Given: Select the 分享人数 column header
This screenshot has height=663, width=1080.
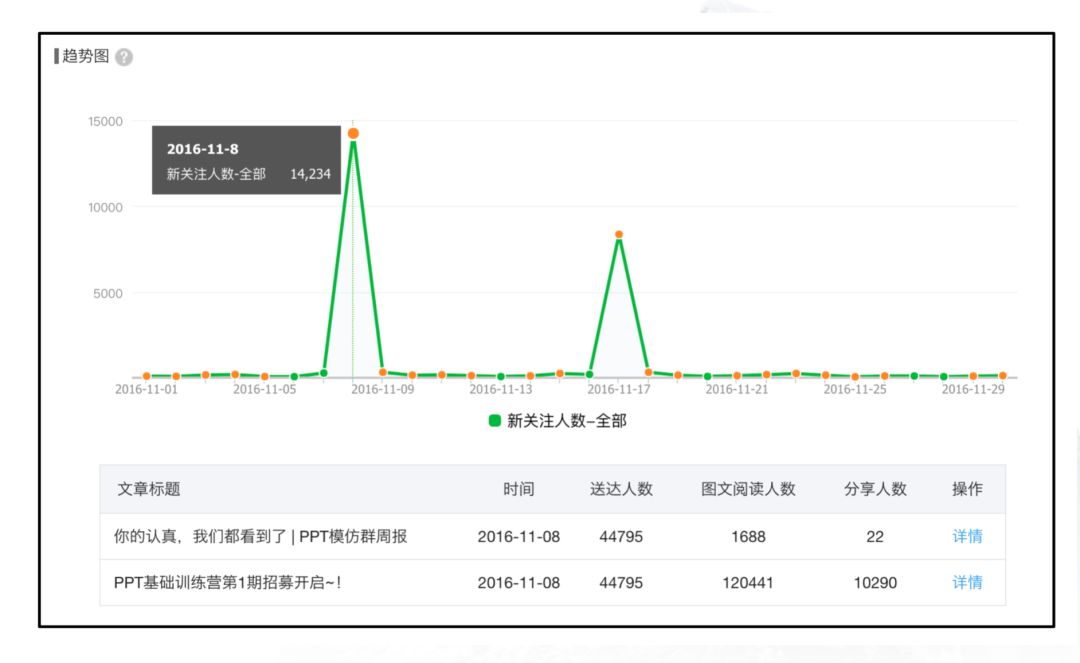Looking at the screenshot, I should tap(875, 490).
